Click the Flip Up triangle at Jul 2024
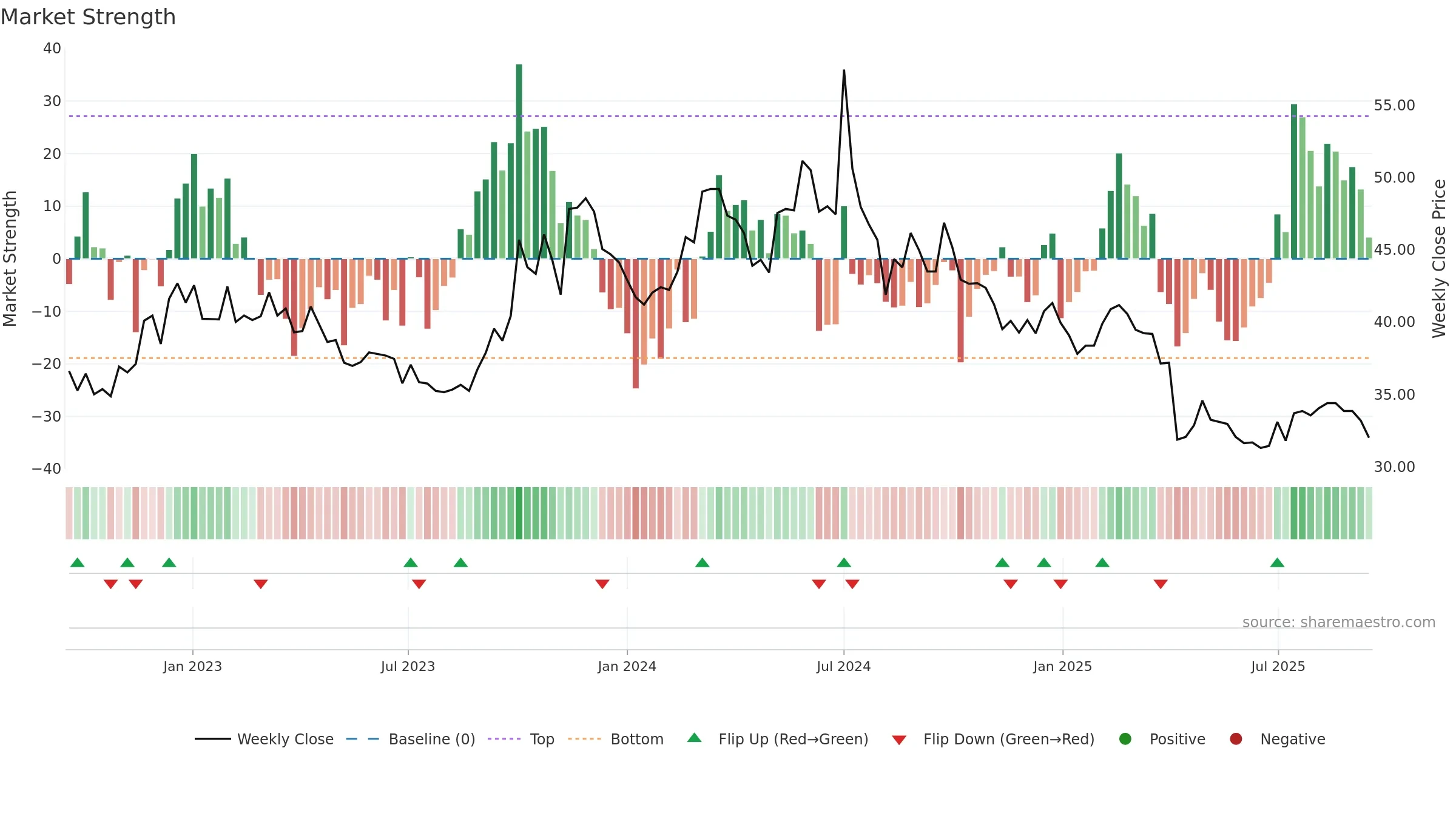The height and width of the screenshot is (819, 1456). pos(844,562)
